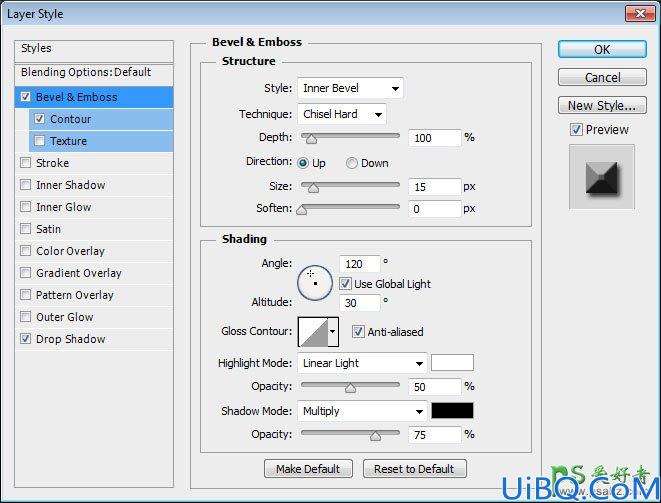The width and height of the screenshot is (661, 503).
Task: Enable the Texture checkbox
Action: 40,140
